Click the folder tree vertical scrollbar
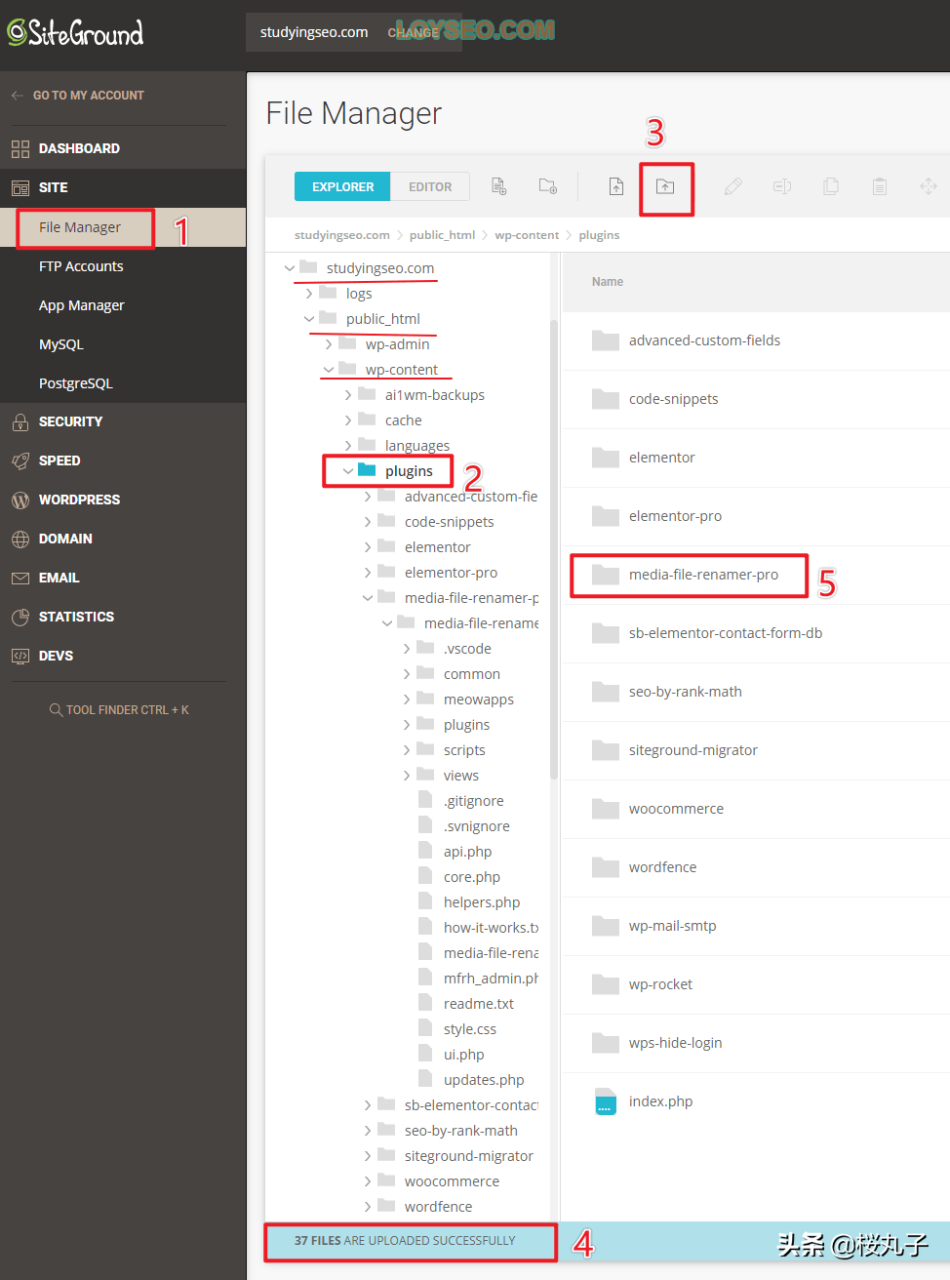 (554, 548)
